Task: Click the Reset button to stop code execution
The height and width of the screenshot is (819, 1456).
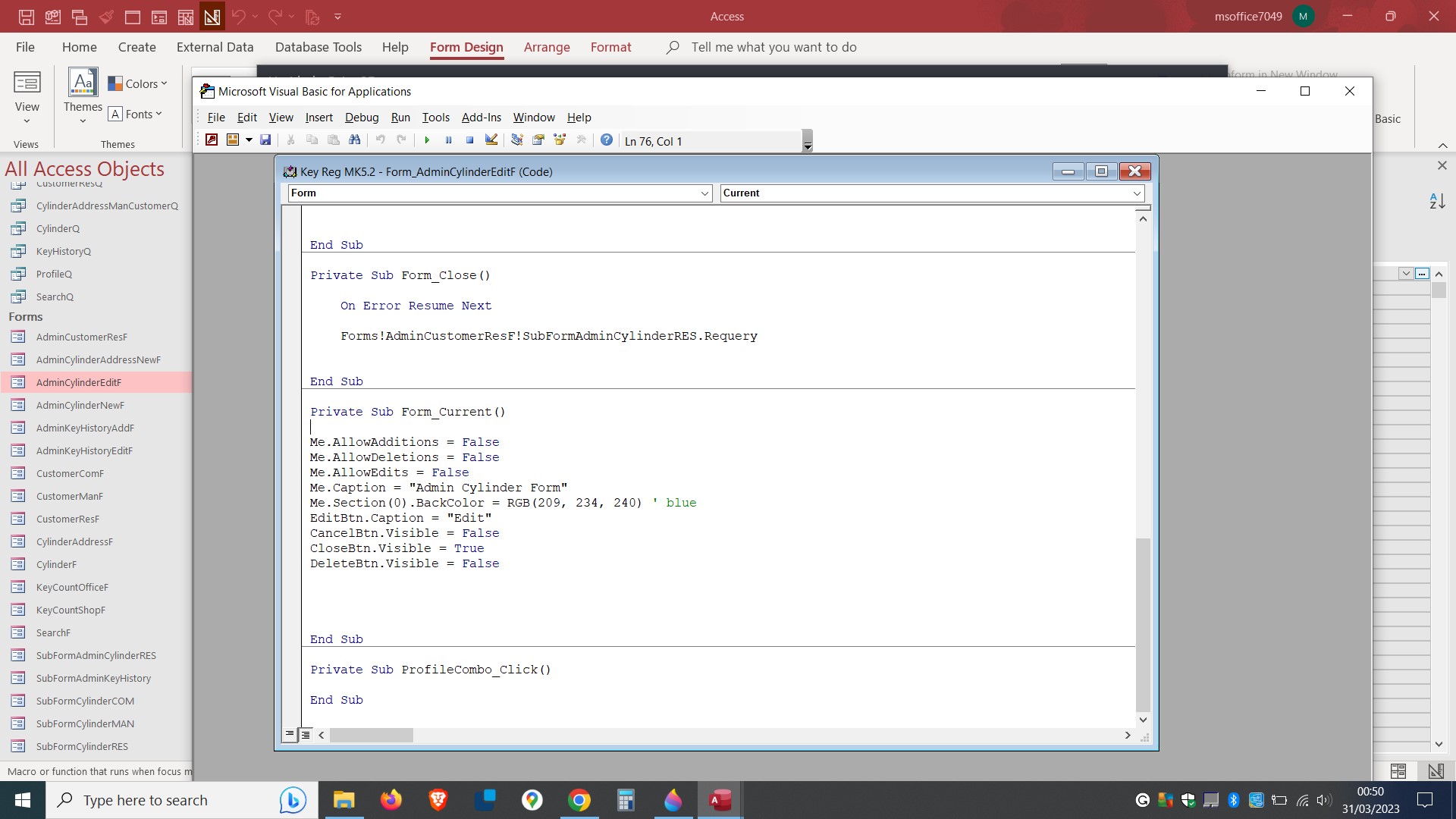Action: (x=469, y=140)
